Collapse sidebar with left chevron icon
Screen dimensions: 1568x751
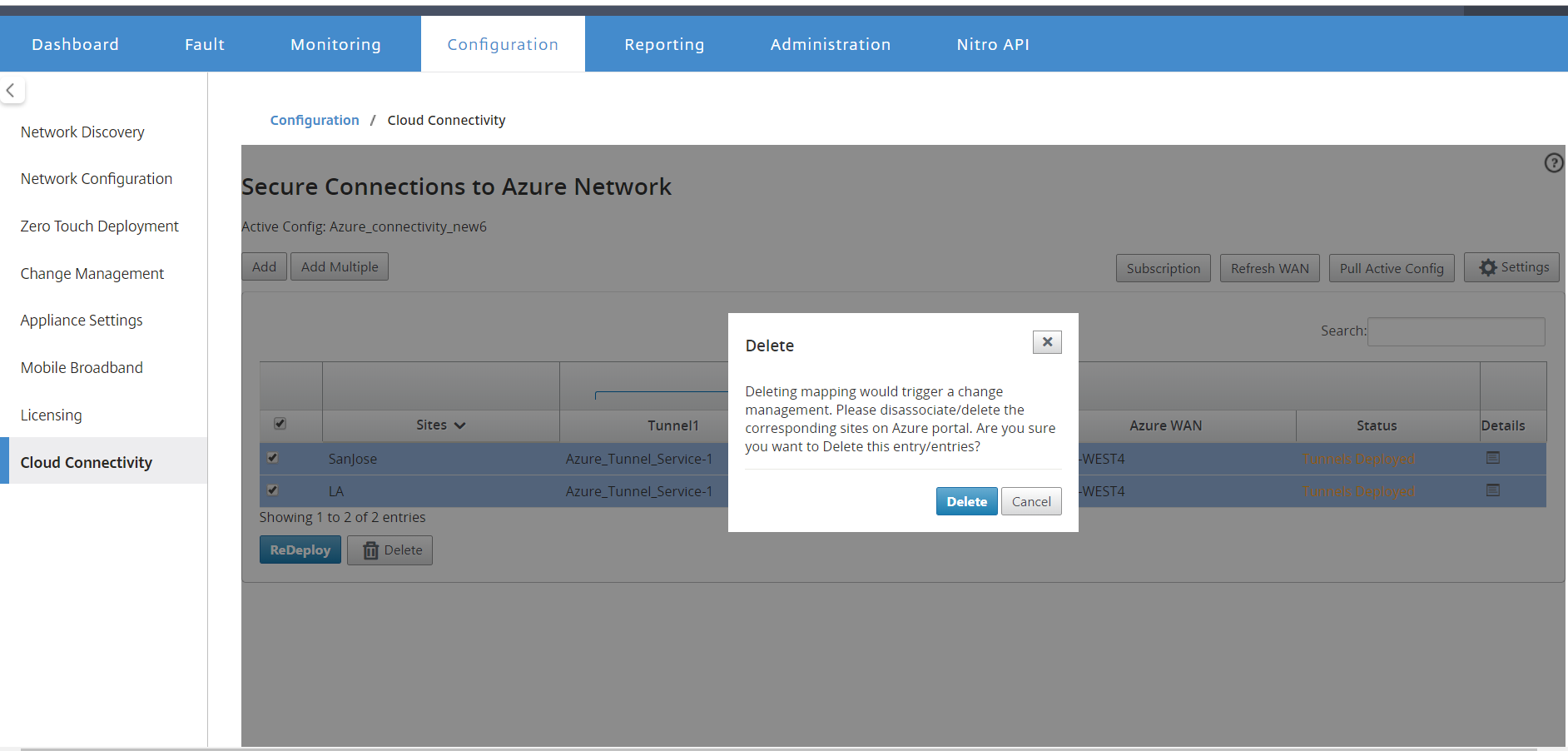point(12,91)
